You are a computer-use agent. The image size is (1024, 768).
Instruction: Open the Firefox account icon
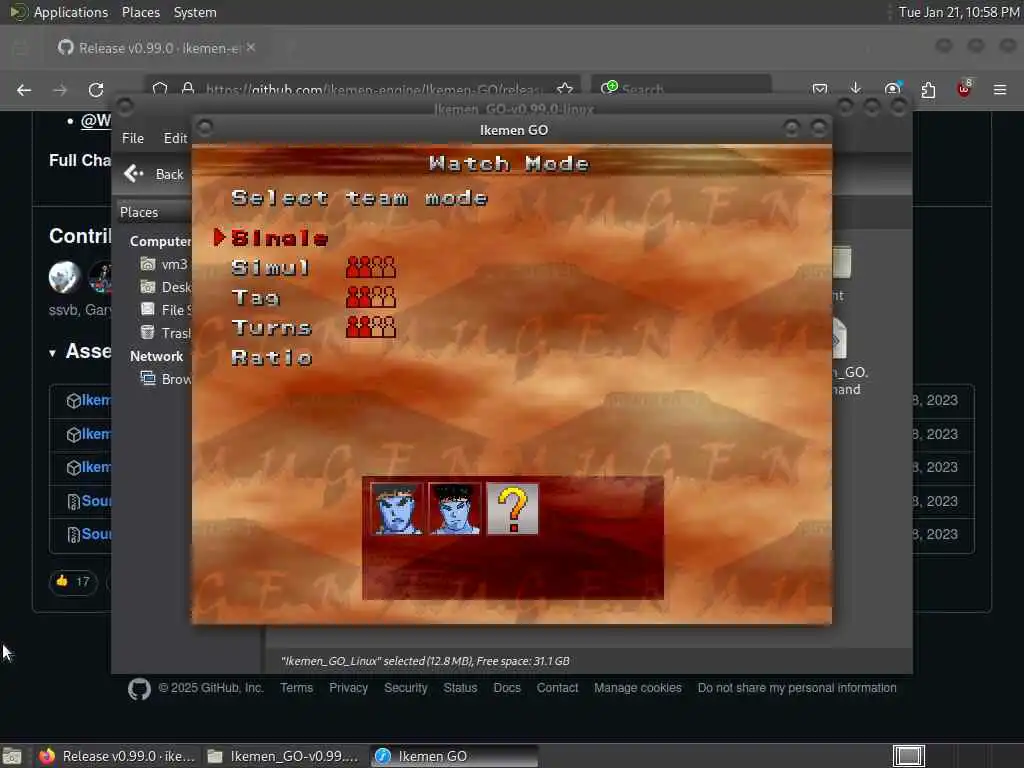893,89
